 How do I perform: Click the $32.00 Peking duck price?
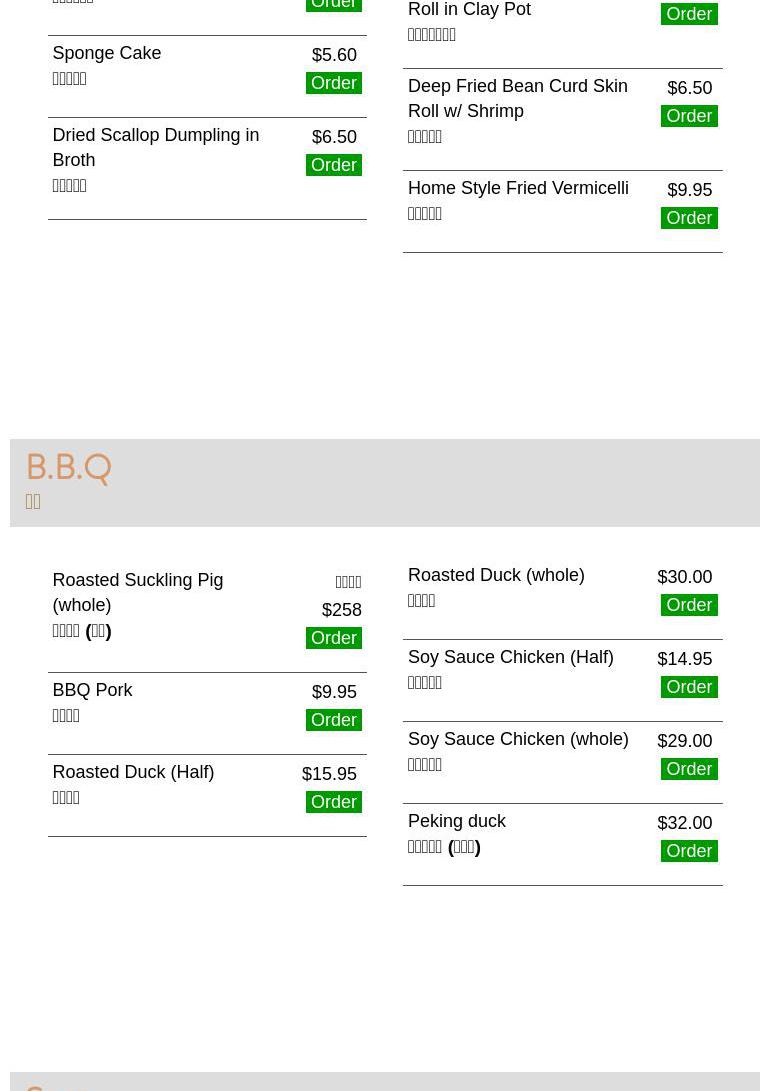tap(684, 823)
